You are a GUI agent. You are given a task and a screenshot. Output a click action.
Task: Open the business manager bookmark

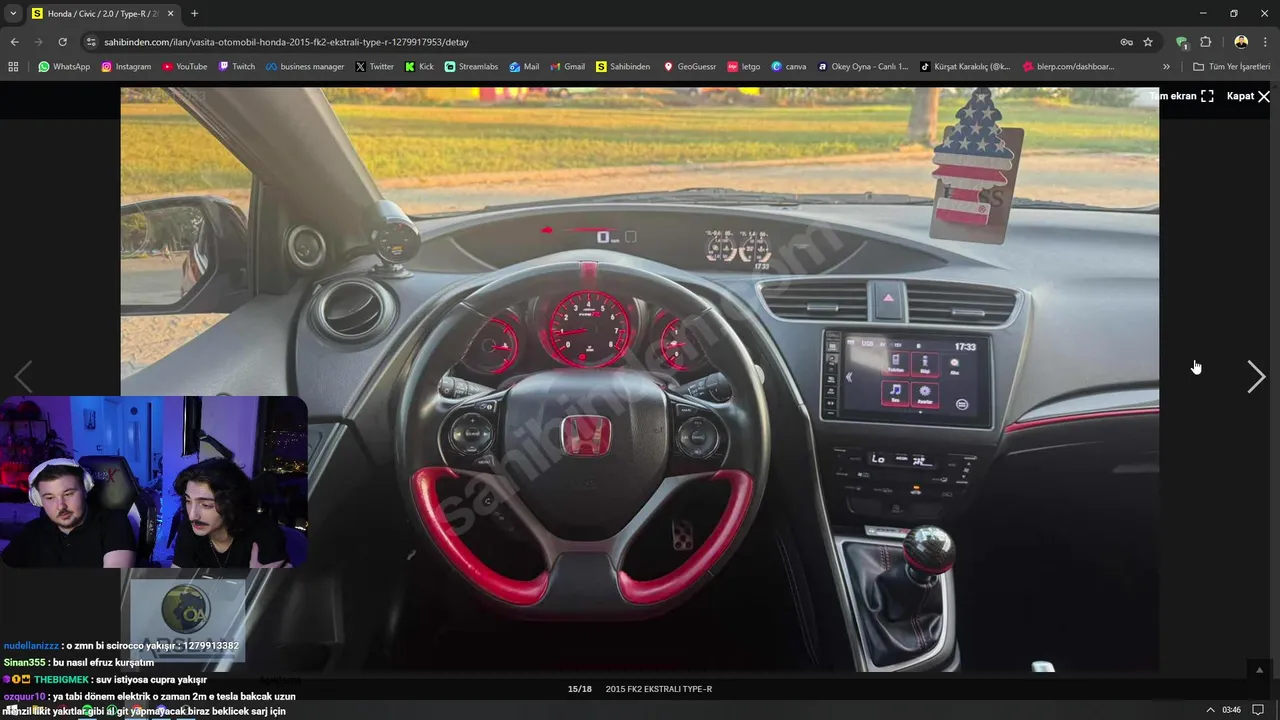click(x=304, y=67)
